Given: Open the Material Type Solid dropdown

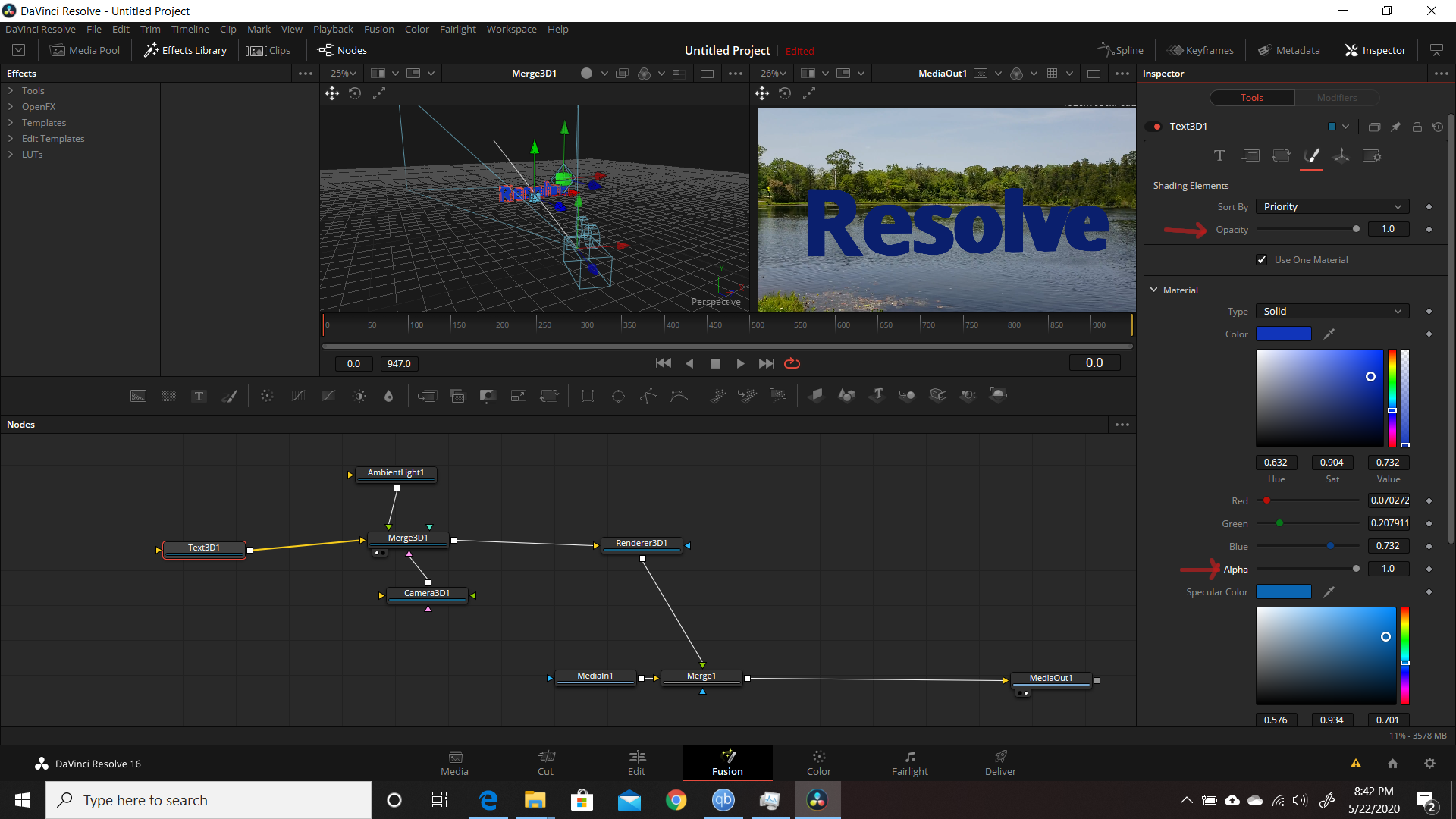Looking at the screenshot, I should pyautogui.click(x=1332, y=312).
